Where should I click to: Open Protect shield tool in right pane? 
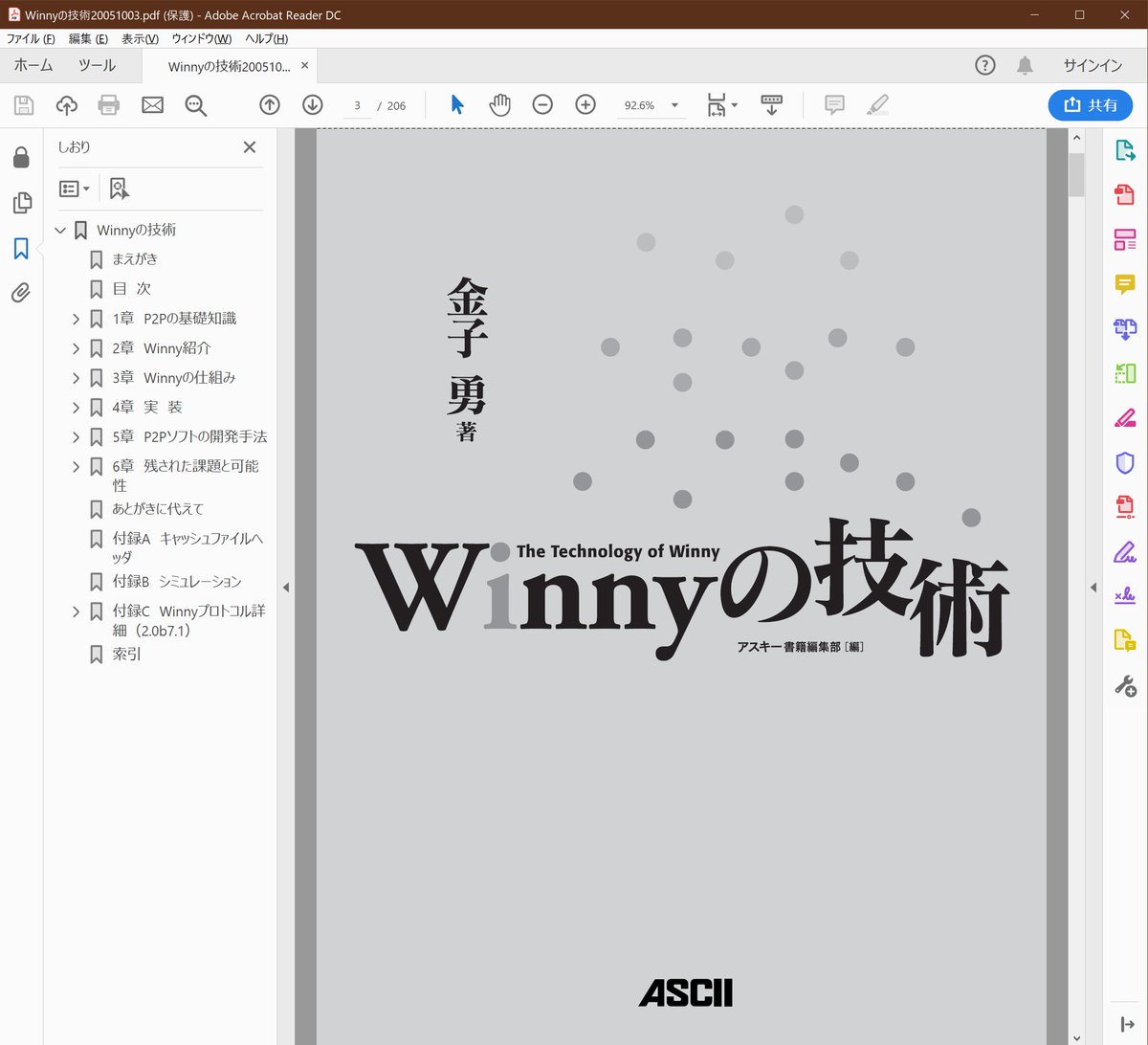pyautogui.click(x=1125, y=463)
